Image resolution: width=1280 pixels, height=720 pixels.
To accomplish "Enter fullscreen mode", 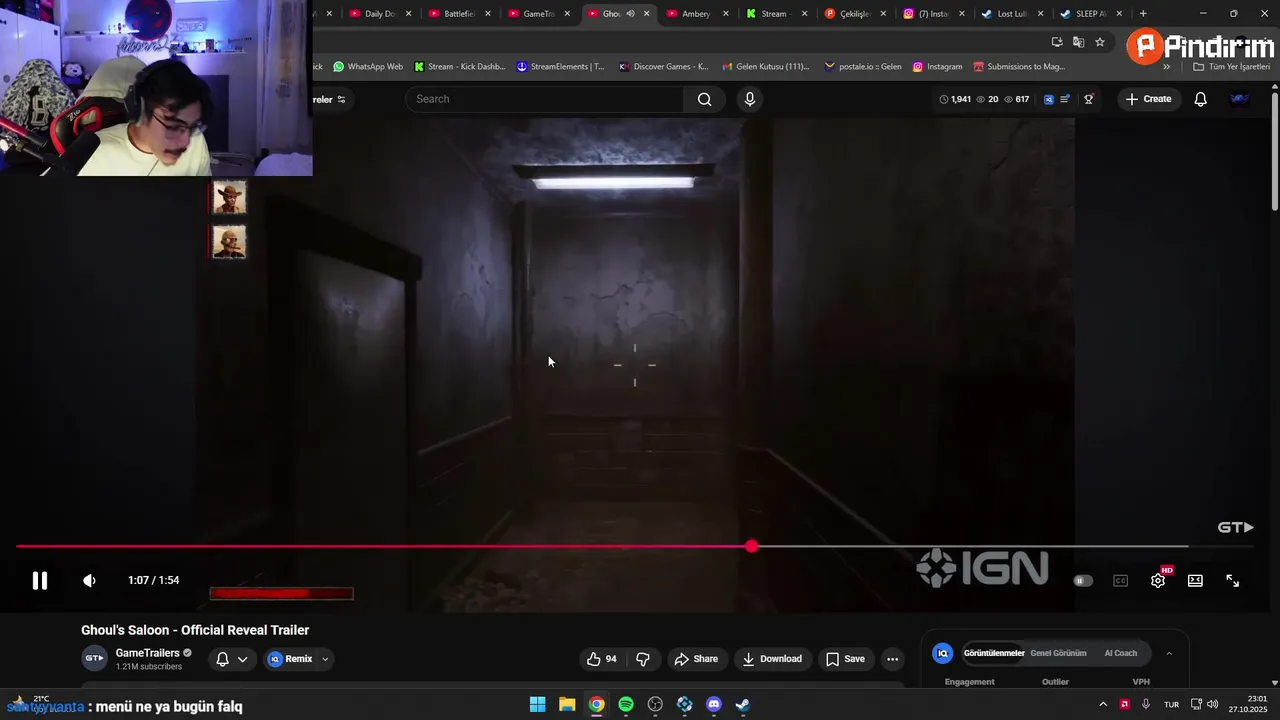I will [1233, 581].
